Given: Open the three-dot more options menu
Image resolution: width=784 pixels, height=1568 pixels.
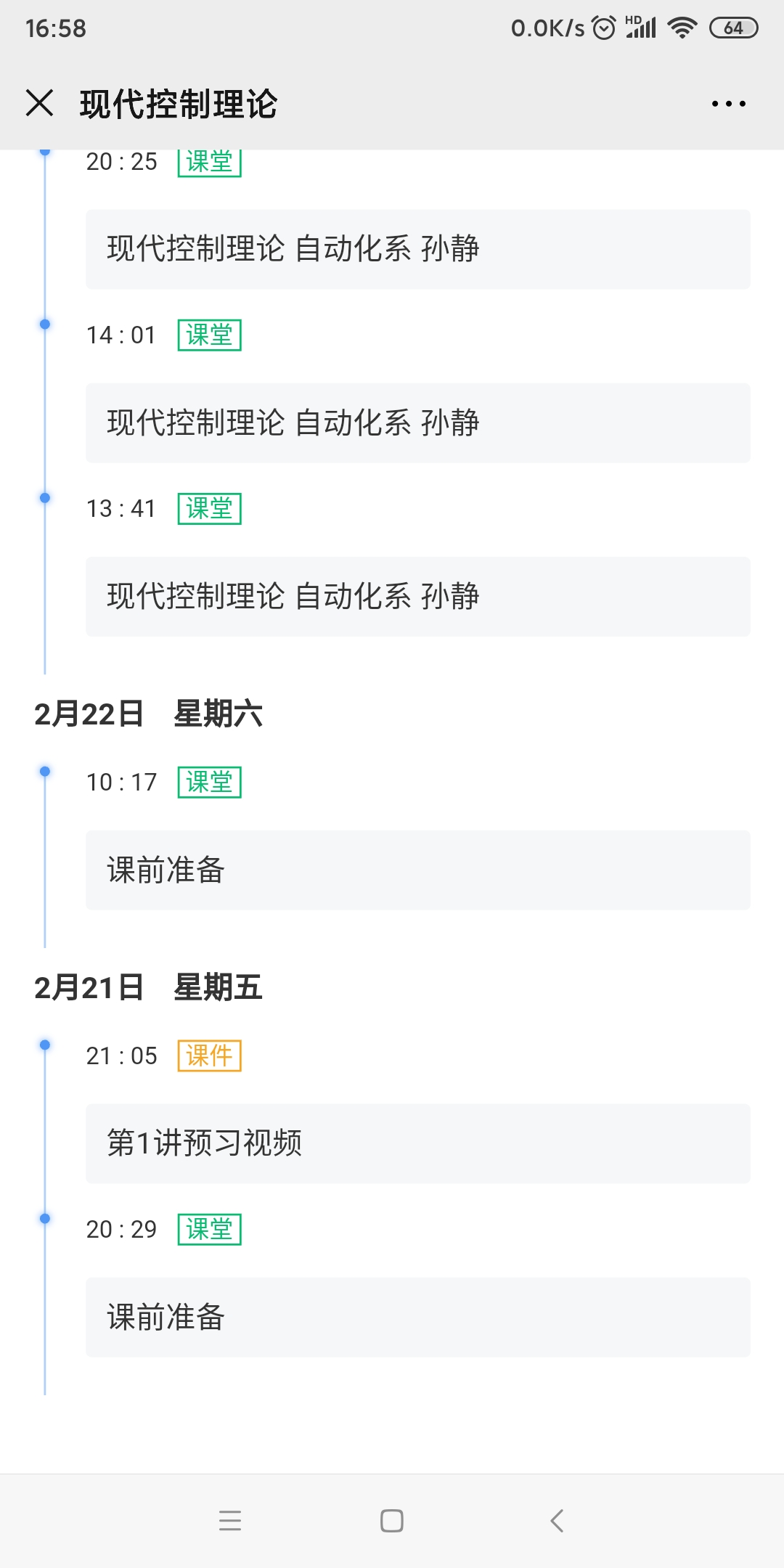Looking at the screenshot, I should pos(728,104).
